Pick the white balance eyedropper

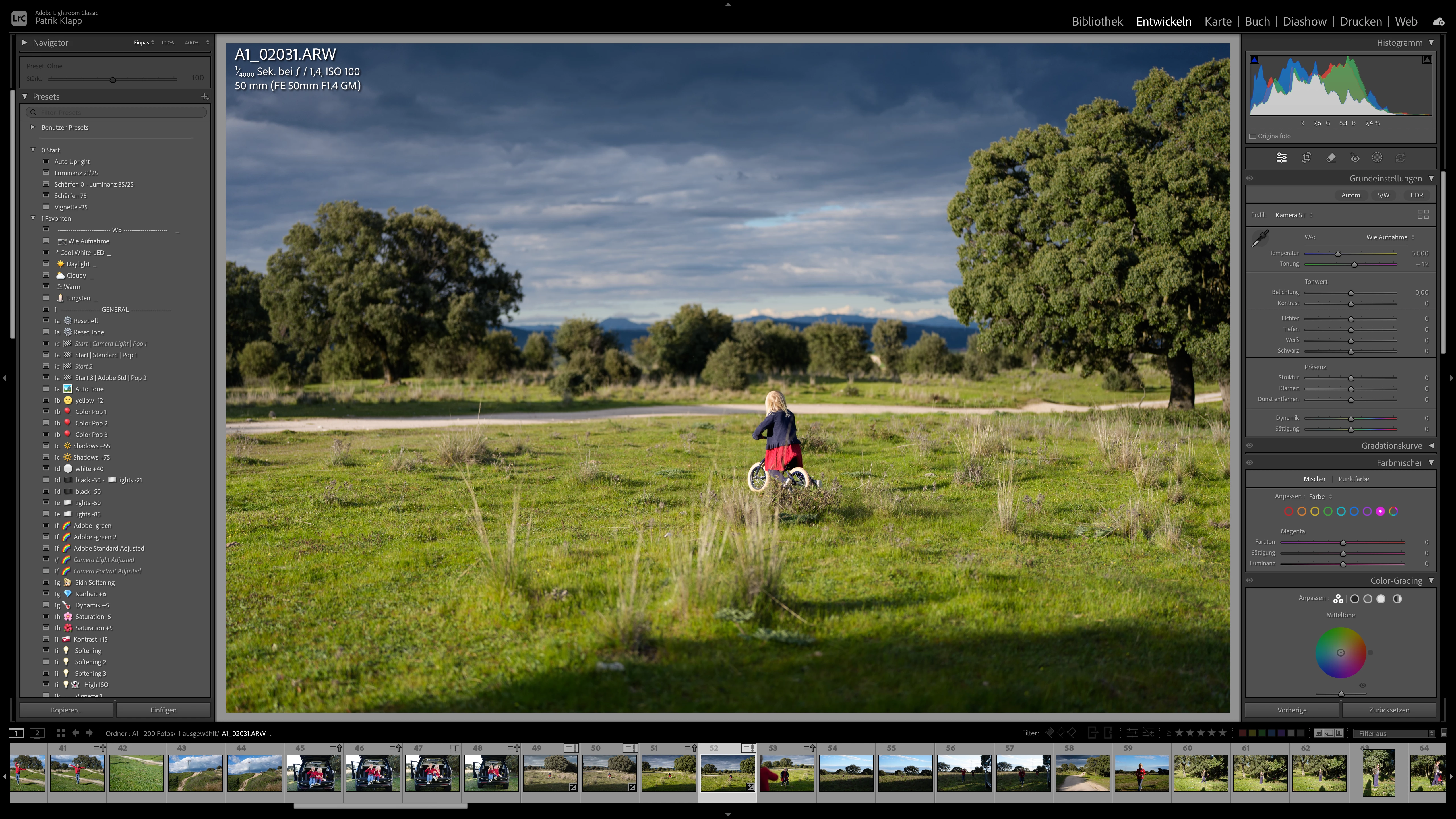[1260, 239]
